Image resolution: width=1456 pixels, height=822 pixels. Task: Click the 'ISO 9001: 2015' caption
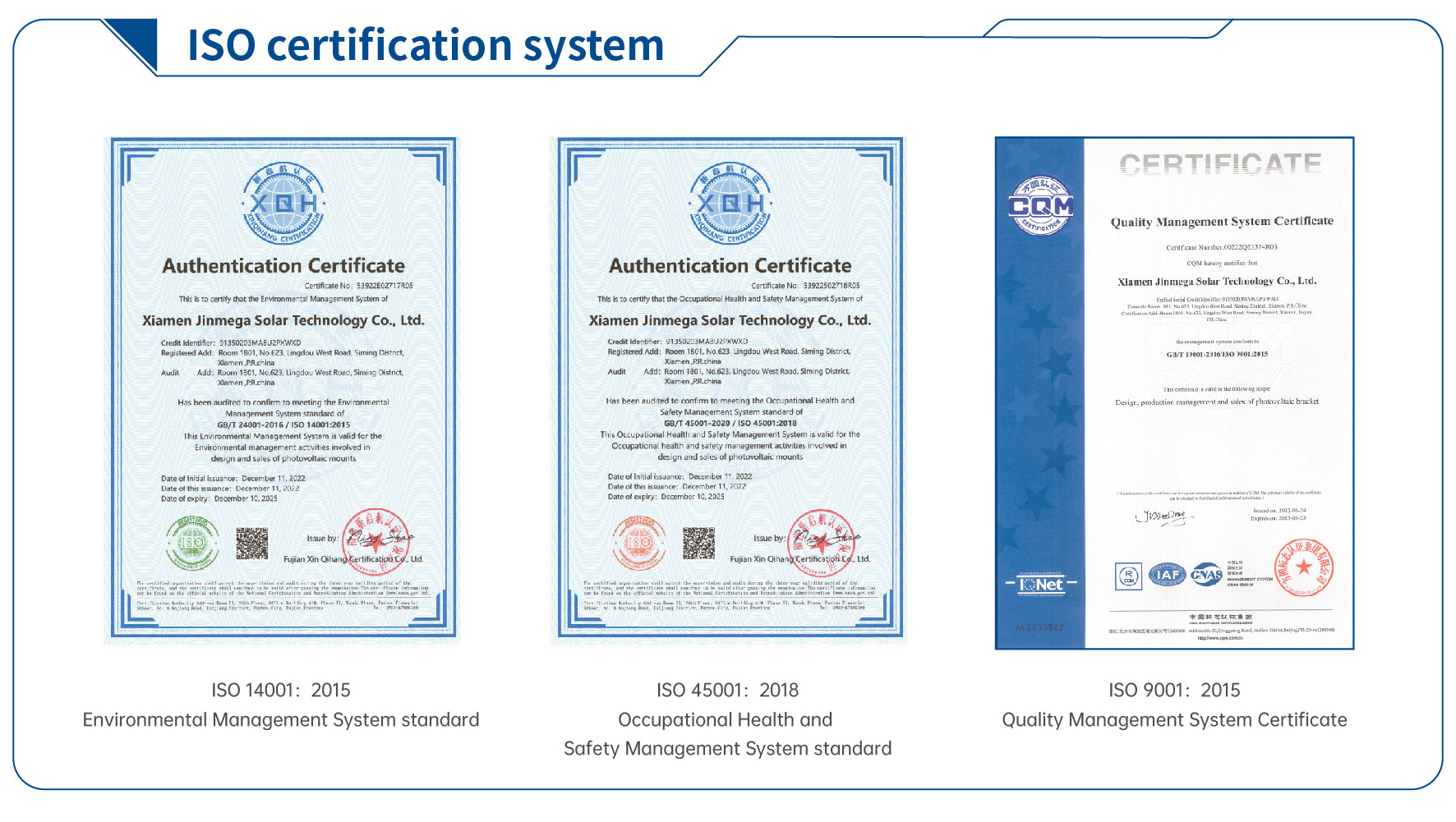tap(1174, 690)
